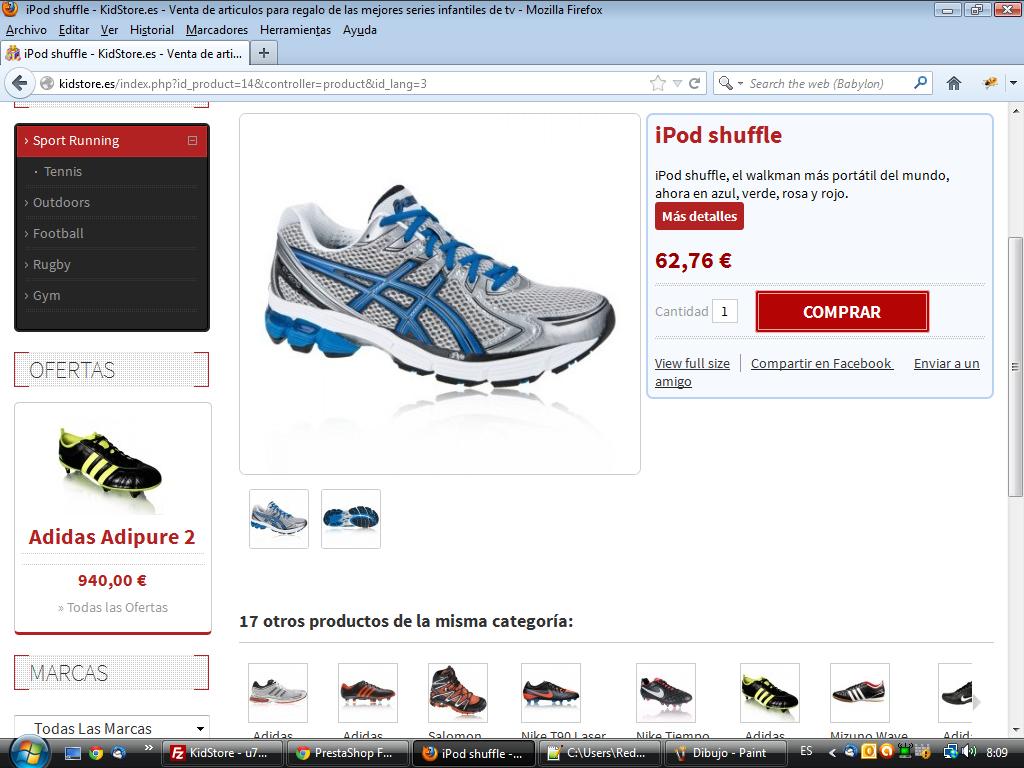Open the Outdoors category
Viewport: 1024px width, 768px height.
tap(61, 202)
